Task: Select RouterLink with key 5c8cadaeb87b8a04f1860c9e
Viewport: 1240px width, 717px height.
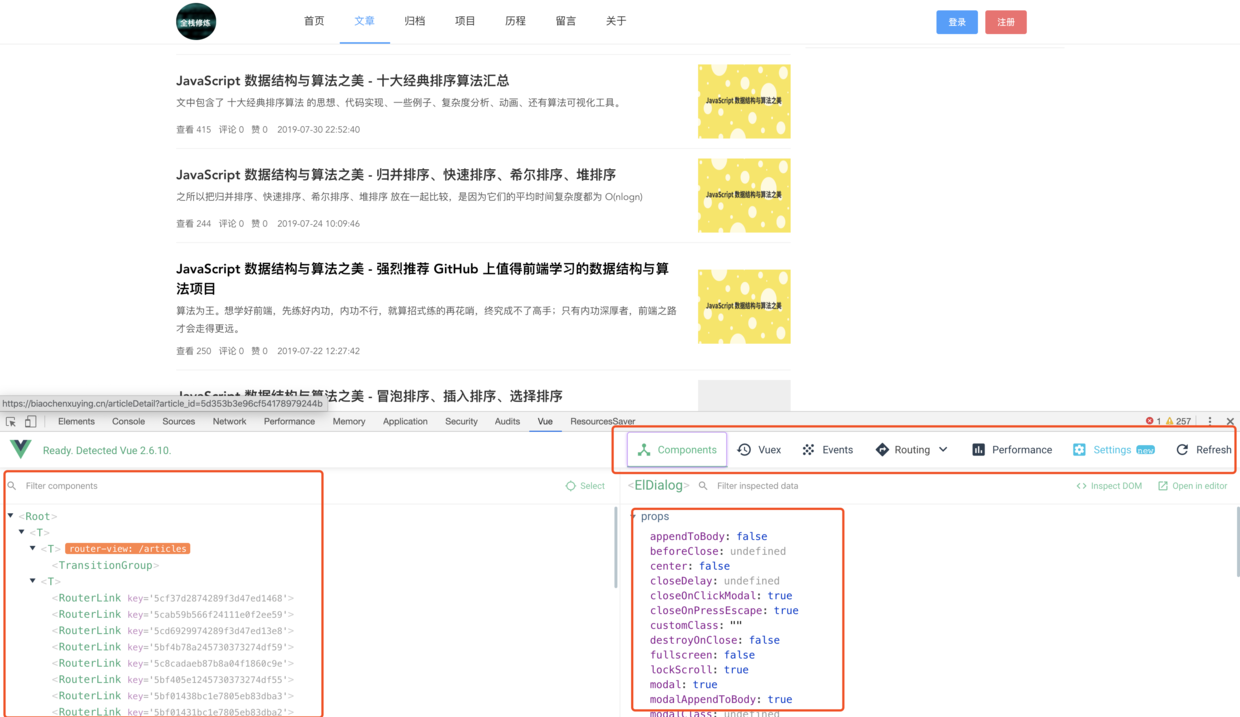Action: pos(173,663)
